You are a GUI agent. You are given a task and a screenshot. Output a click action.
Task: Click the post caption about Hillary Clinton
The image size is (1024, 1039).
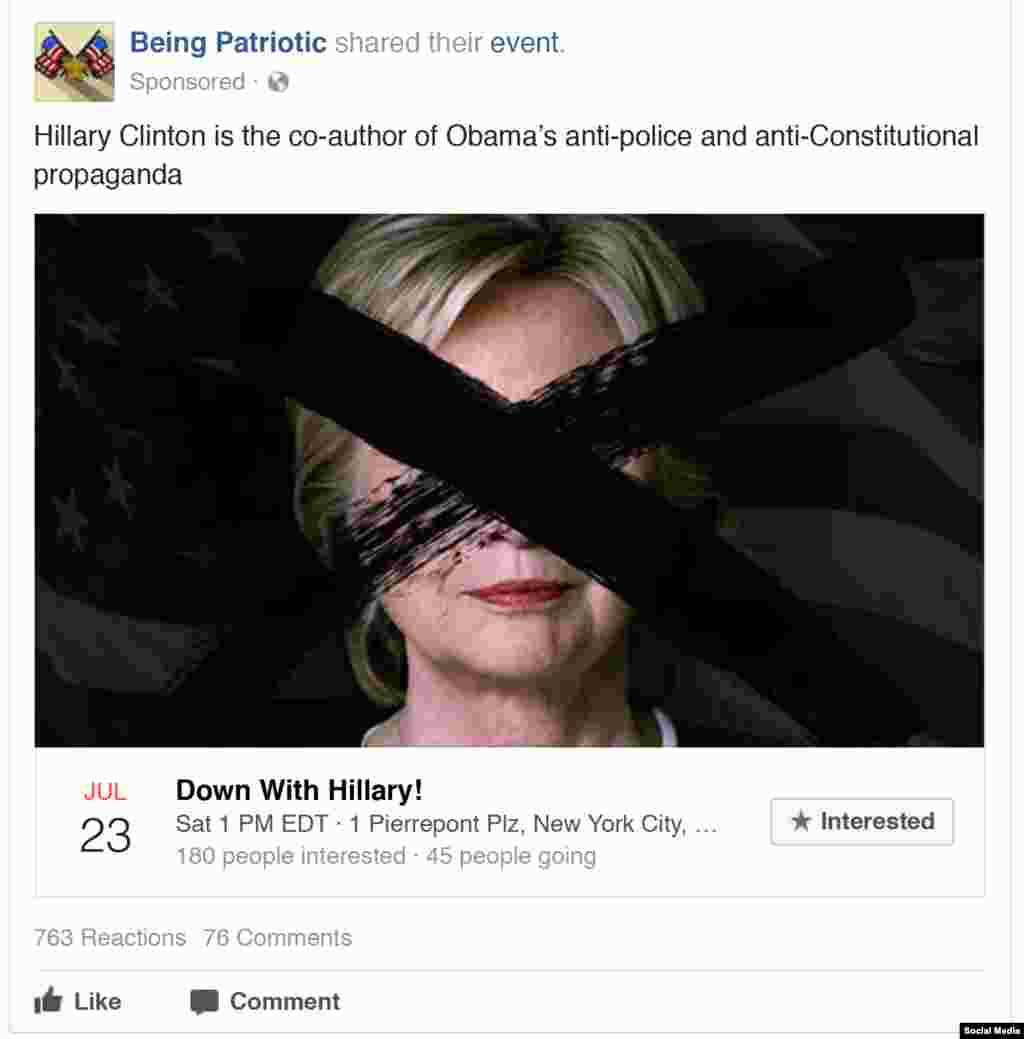(x=506, y=155)
